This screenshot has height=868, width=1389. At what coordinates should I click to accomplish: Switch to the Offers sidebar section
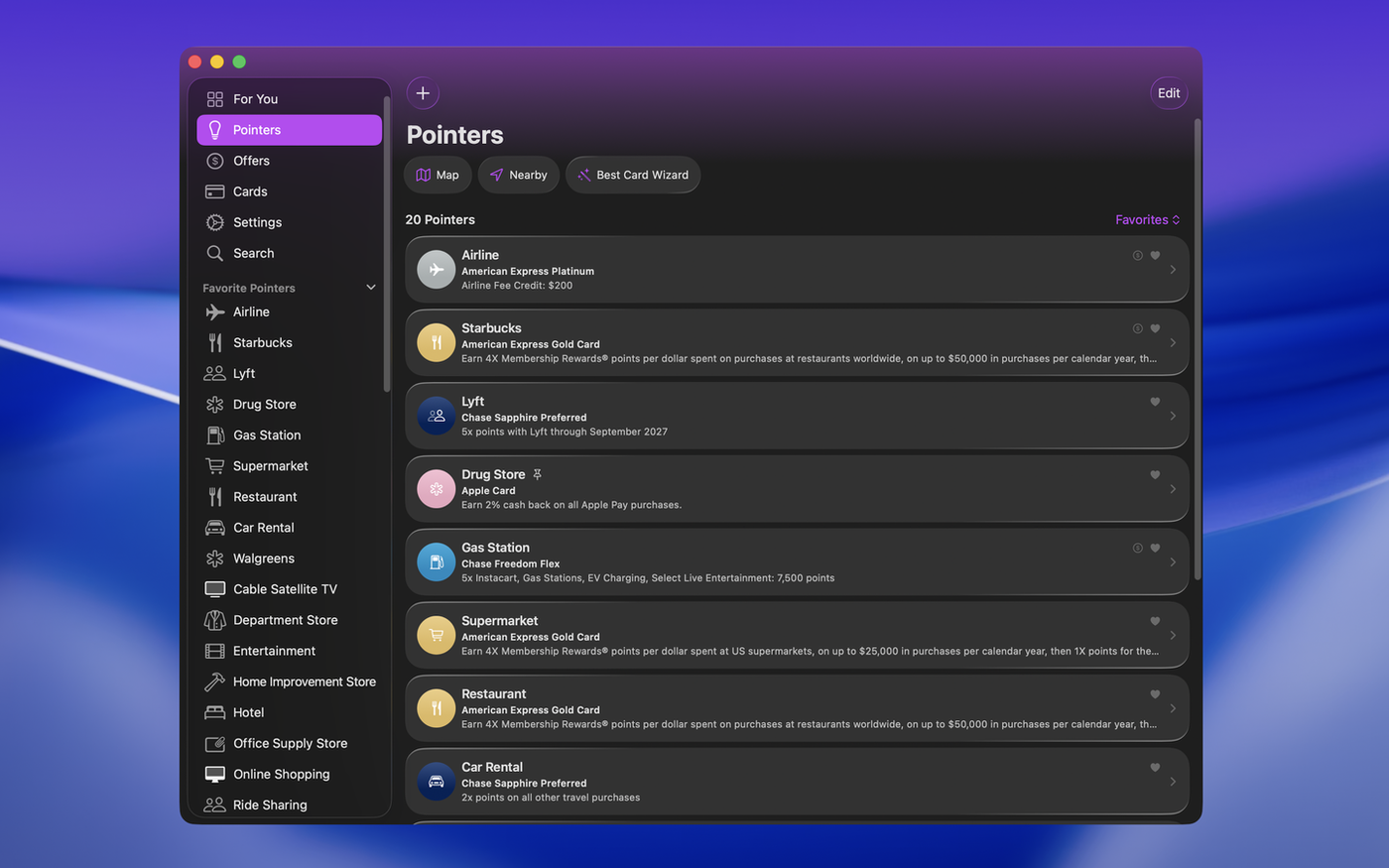pyautogui.click(x=251, y=161)
